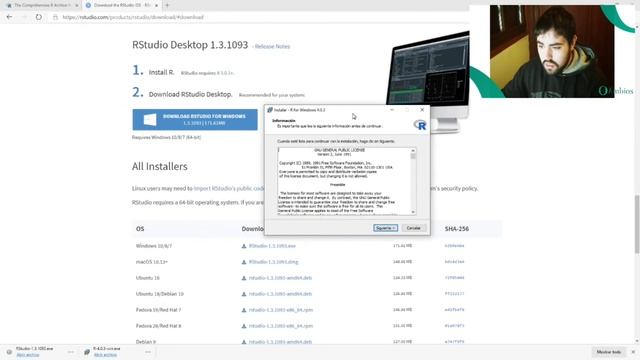
Task: Click the license scrollbar down arrow
Action: pyautogui.click(x=413, y=212)
